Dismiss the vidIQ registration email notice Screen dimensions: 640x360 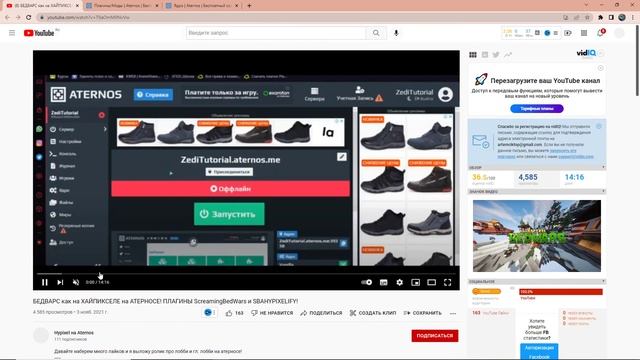(599, 127)
